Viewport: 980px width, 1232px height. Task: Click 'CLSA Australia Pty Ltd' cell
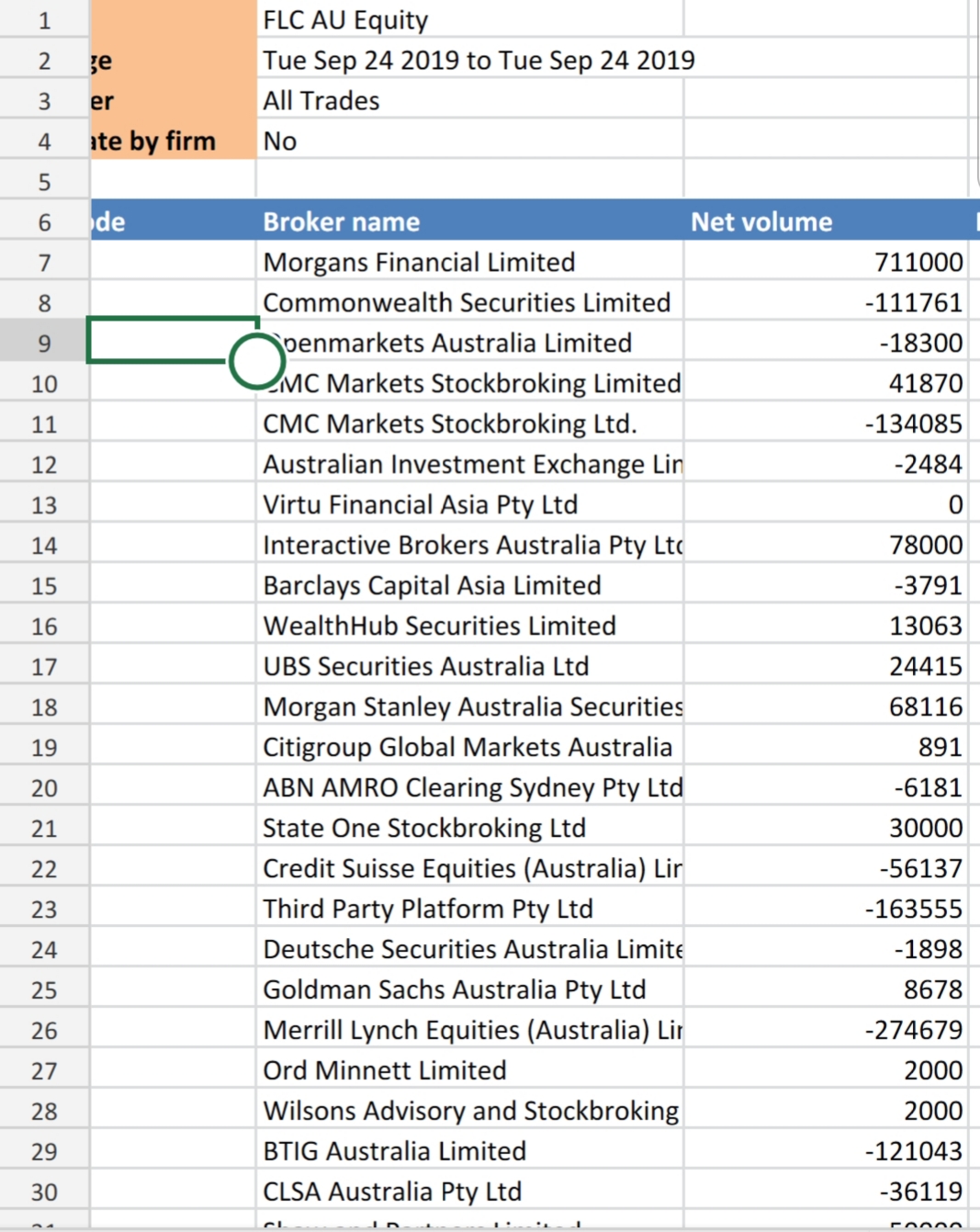tap(469, 1192)
